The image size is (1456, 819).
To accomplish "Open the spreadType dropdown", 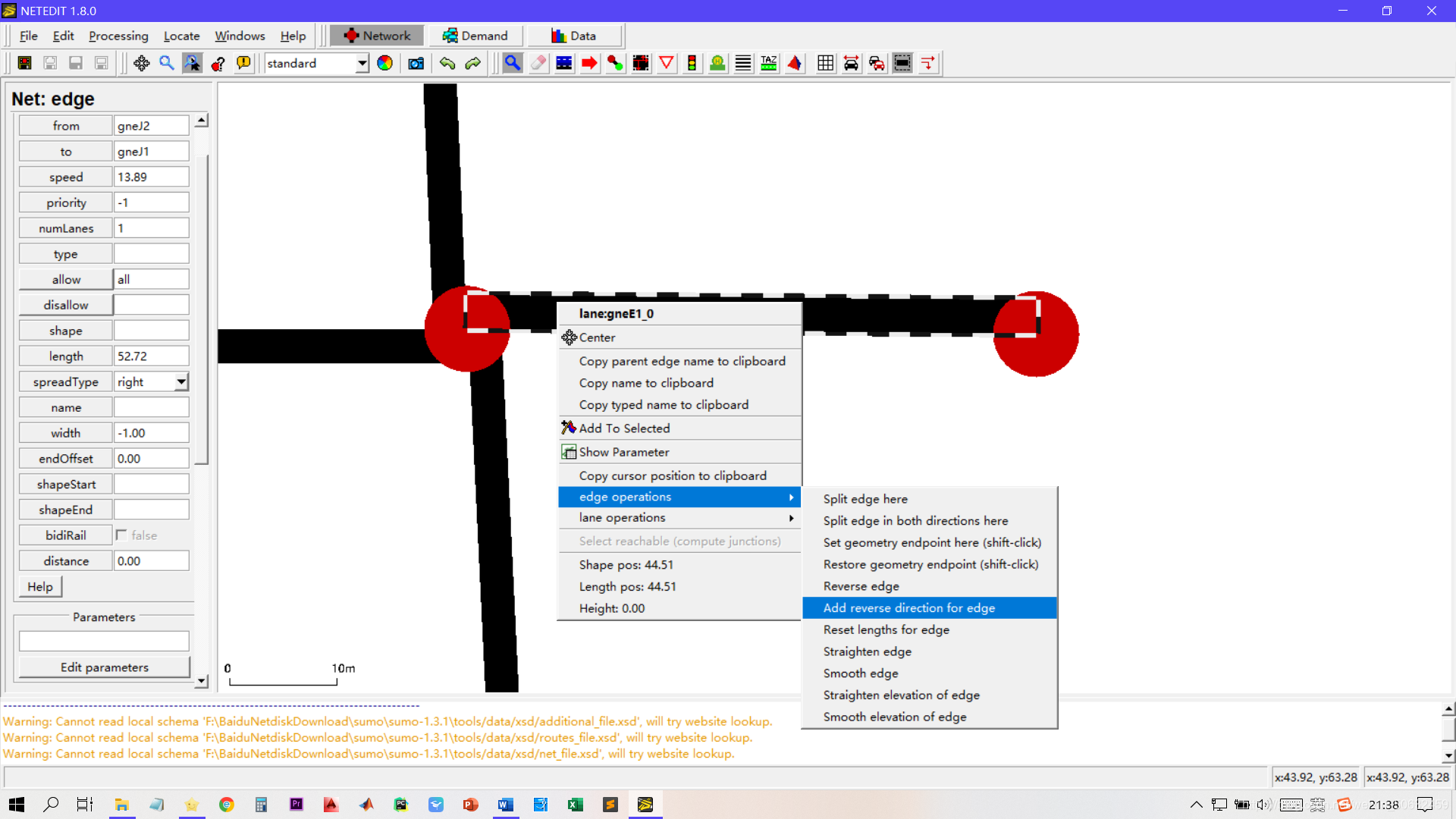I will pyautogui.click(x=181, y=382).
